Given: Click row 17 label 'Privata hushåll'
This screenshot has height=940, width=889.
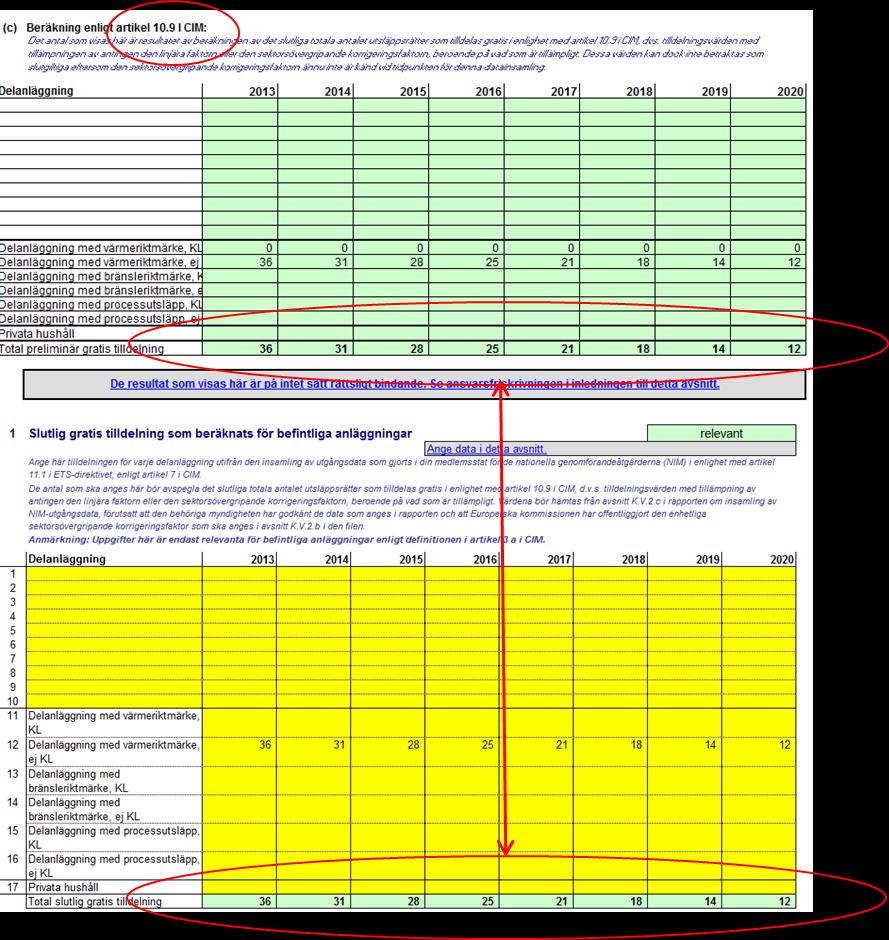Looking at the screenshot, I should [64, 887].
